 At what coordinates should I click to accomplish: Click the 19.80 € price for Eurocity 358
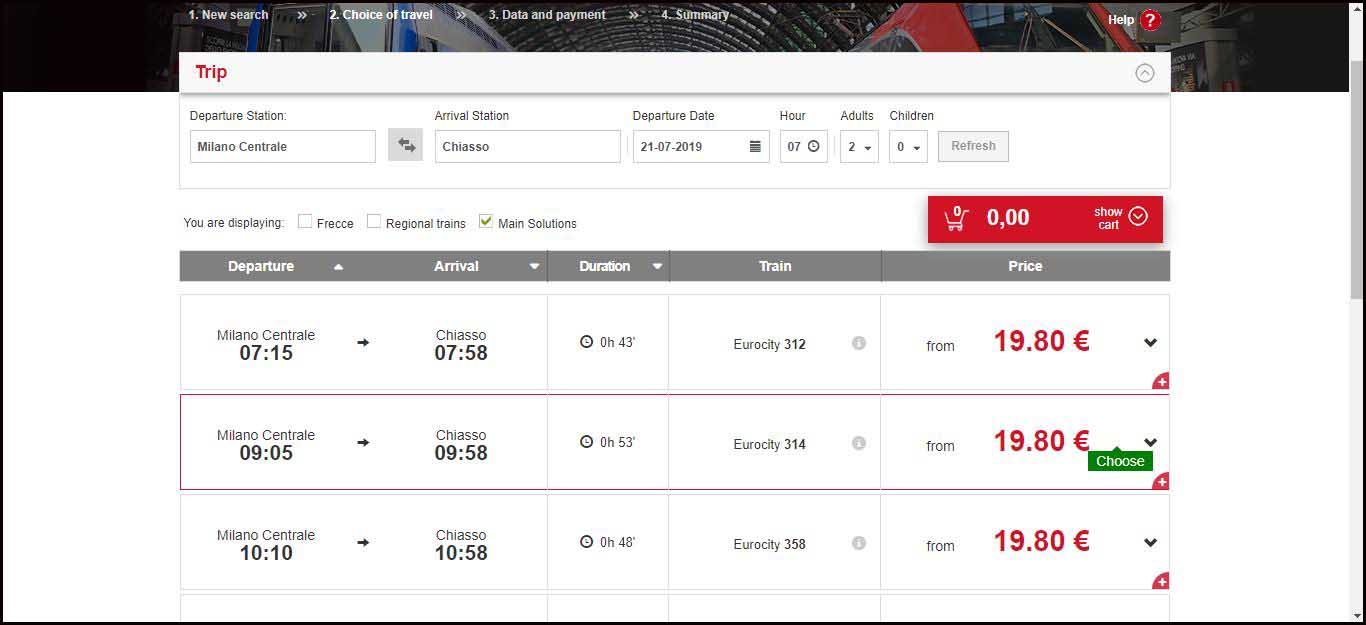pos(1041,541)
